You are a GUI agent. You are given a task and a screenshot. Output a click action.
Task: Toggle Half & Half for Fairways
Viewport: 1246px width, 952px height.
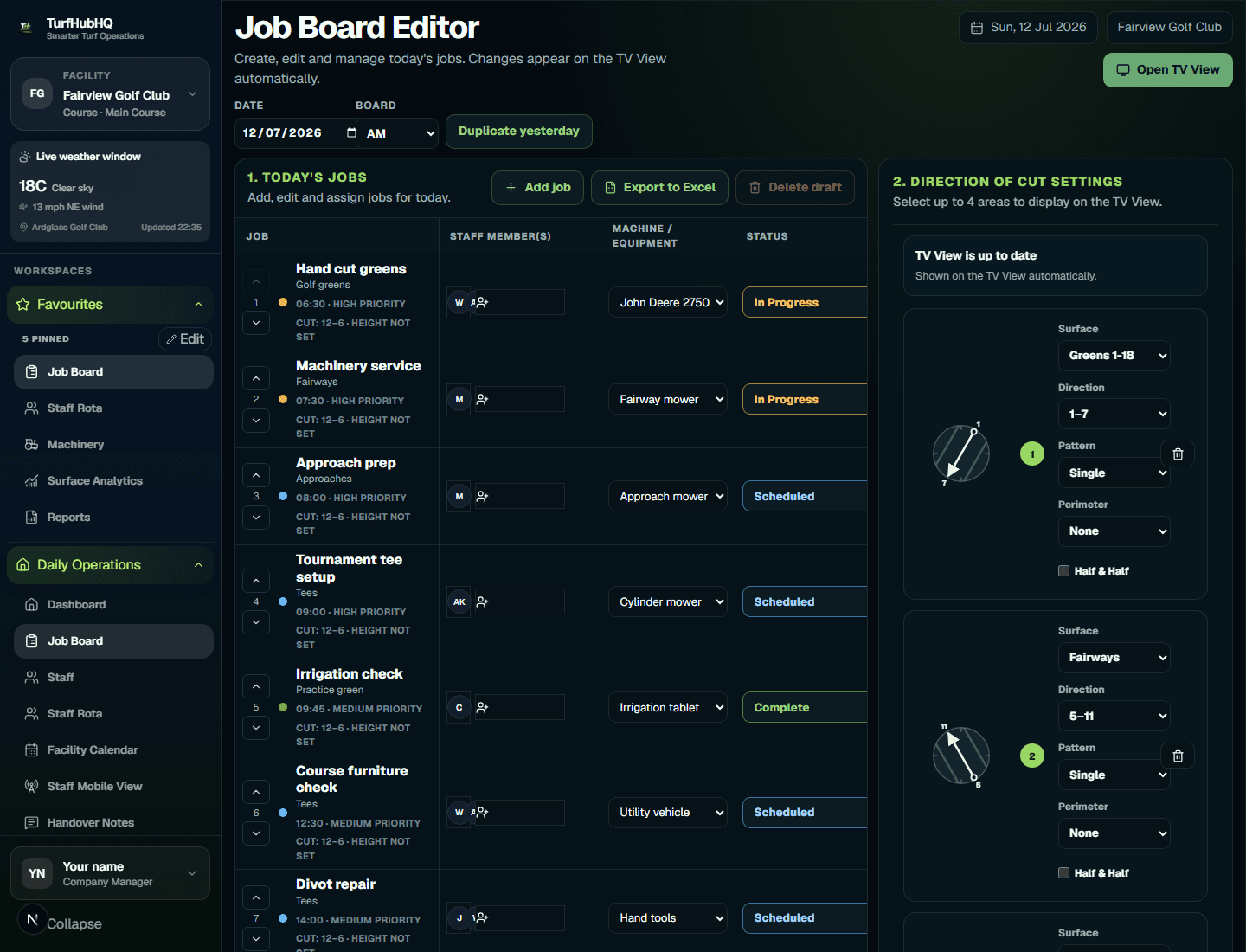1063,873
